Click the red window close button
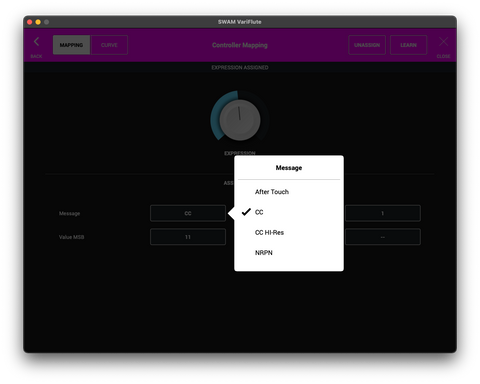Image resolution: width=480 pixels, height=384 pixels. pyautogui.click(x=29, y=22)
